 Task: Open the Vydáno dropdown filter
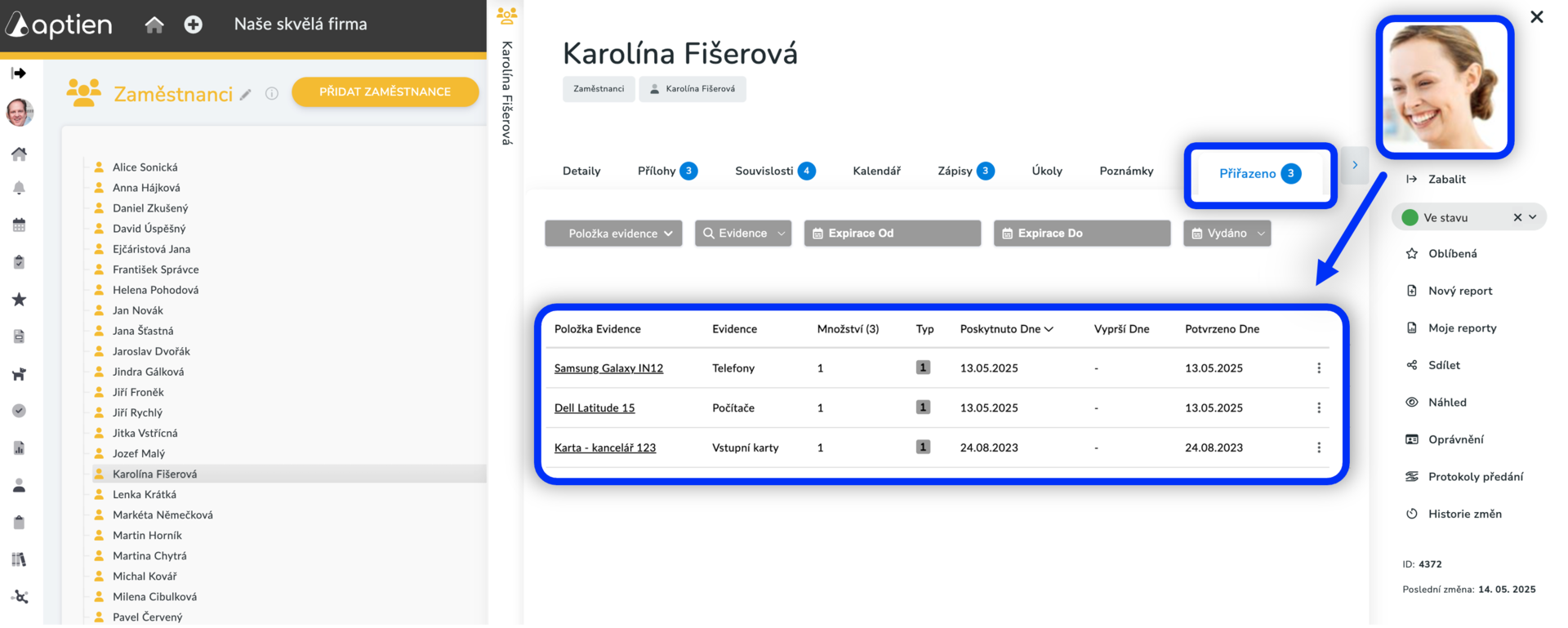[1227, 234]
